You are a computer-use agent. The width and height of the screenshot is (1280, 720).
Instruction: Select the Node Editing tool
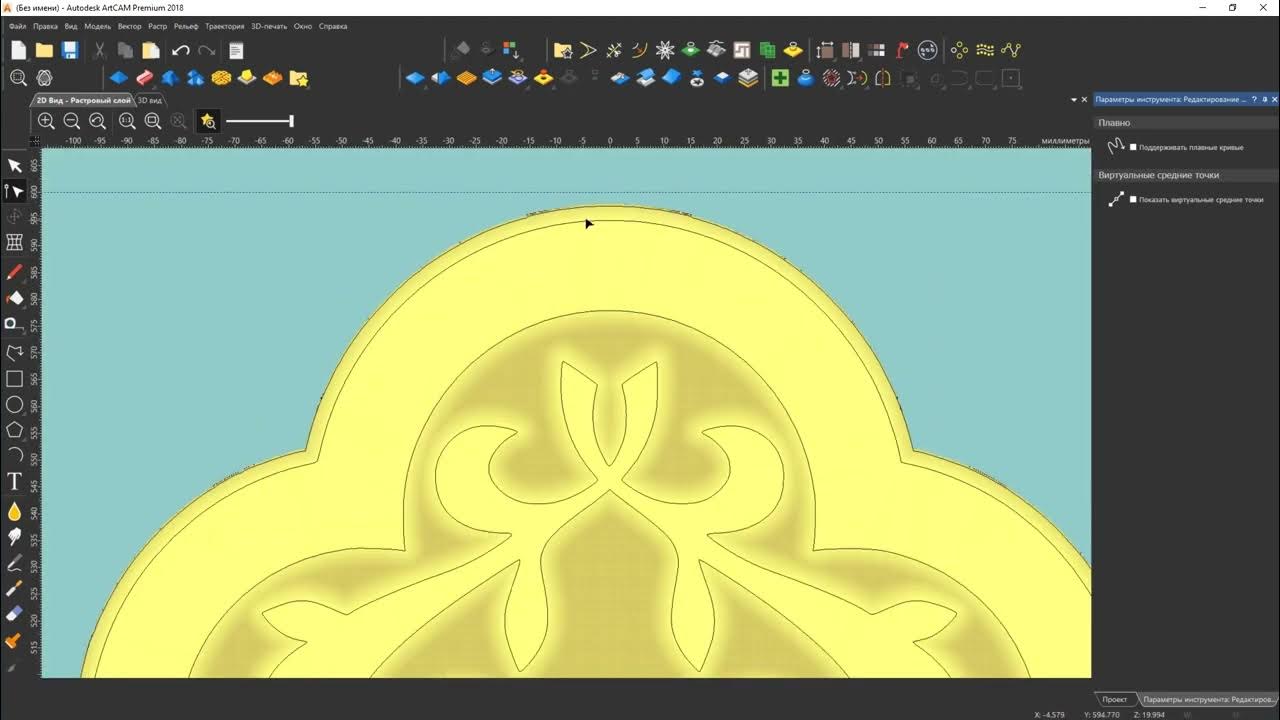15,191
